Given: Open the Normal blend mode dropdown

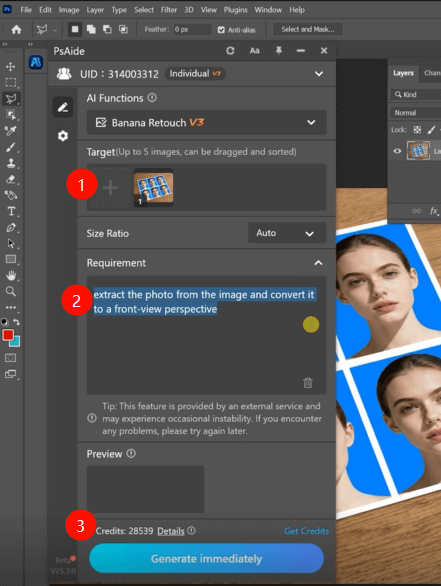Looking at the screenshot, I should [416, 112].
